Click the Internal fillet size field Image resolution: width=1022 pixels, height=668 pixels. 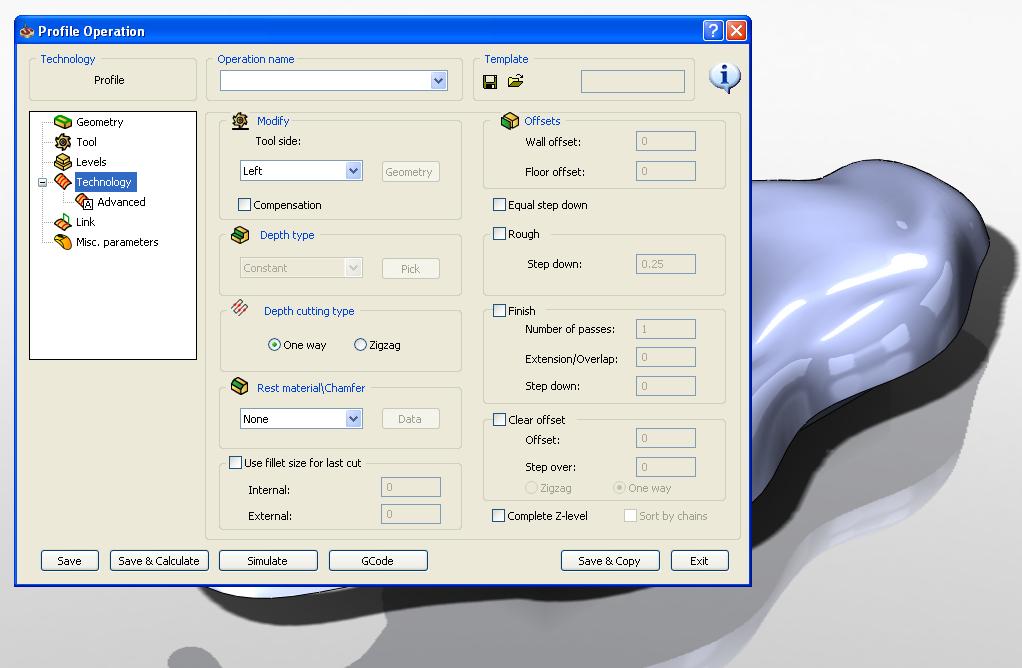[x=411, y=487]
